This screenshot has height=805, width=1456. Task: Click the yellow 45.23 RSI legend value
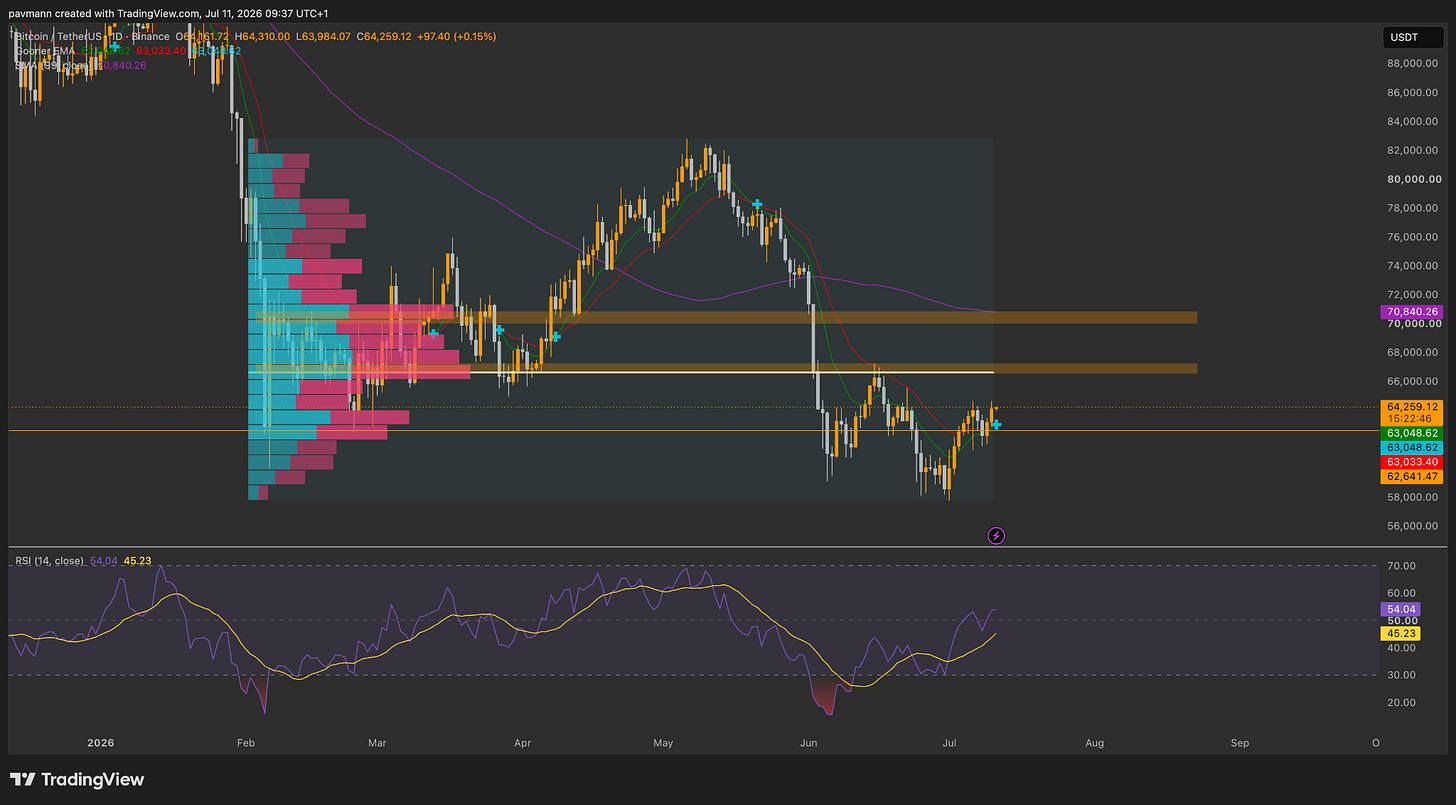(136, 561)
